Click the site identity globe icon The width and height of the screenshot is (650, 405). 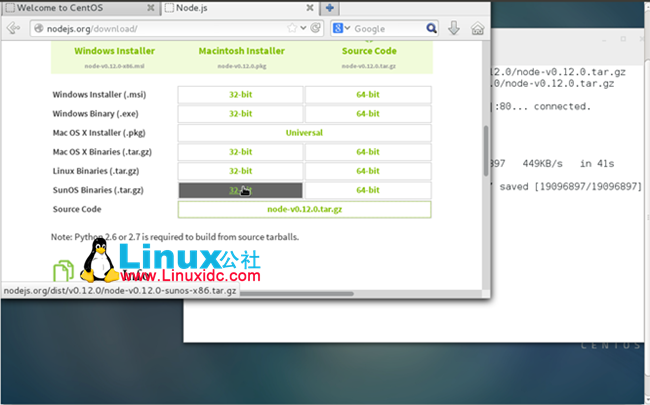tap(39, 28)
